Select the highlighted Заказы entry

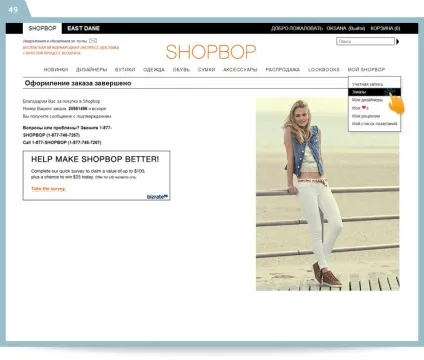pyautogui.click(x=374, y=92)
